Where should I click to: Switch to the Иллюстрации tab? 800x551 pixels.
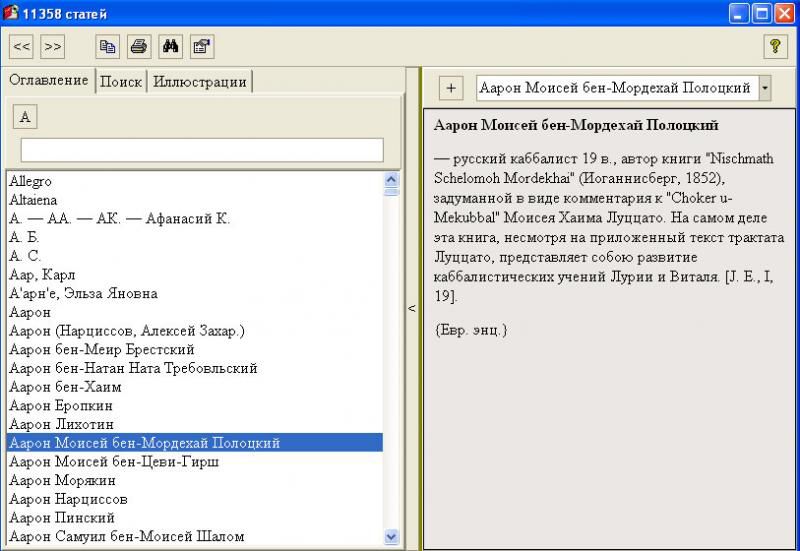[x=199, y=82]
